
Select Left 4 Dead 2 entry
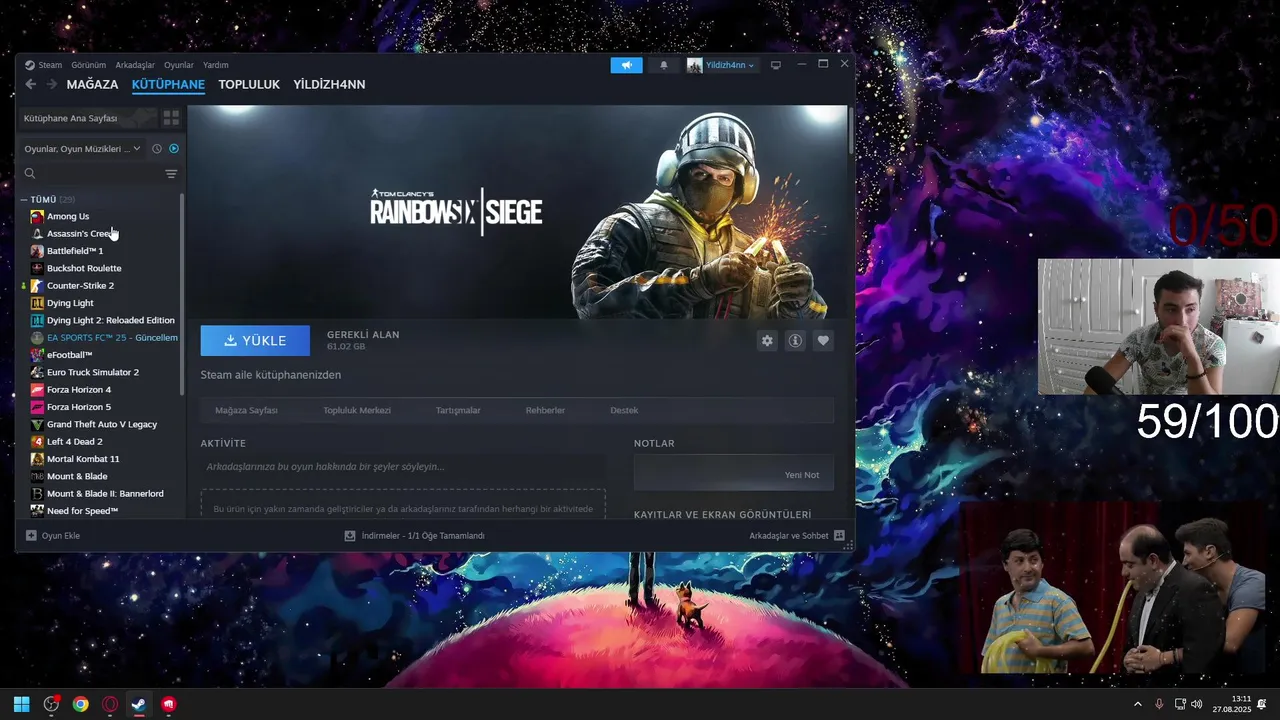point(75,441)
